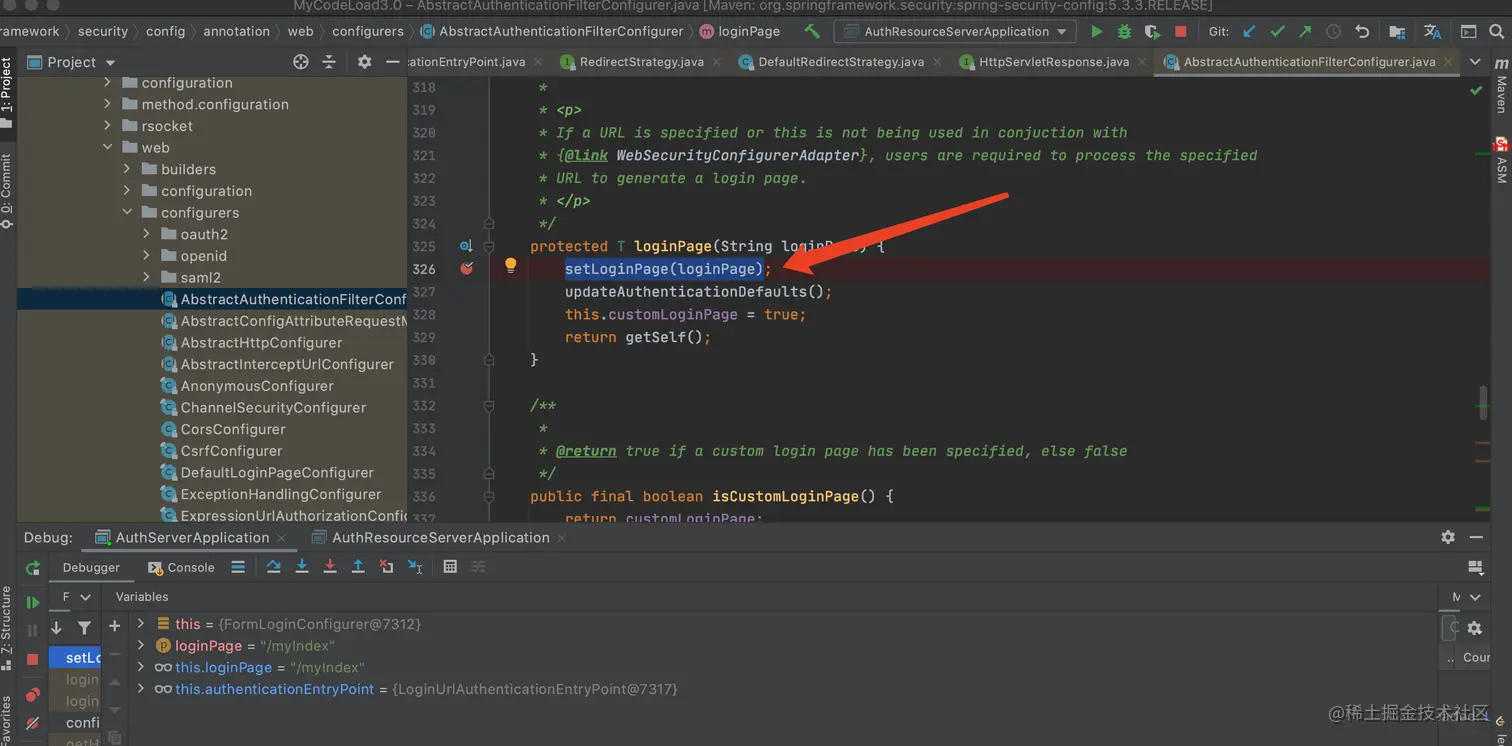This screenshot has width=1512, height=746.
Task: Expand this.authenticationEntryPoint watch node
Action: pyautogui.click(x=141, y=689)
